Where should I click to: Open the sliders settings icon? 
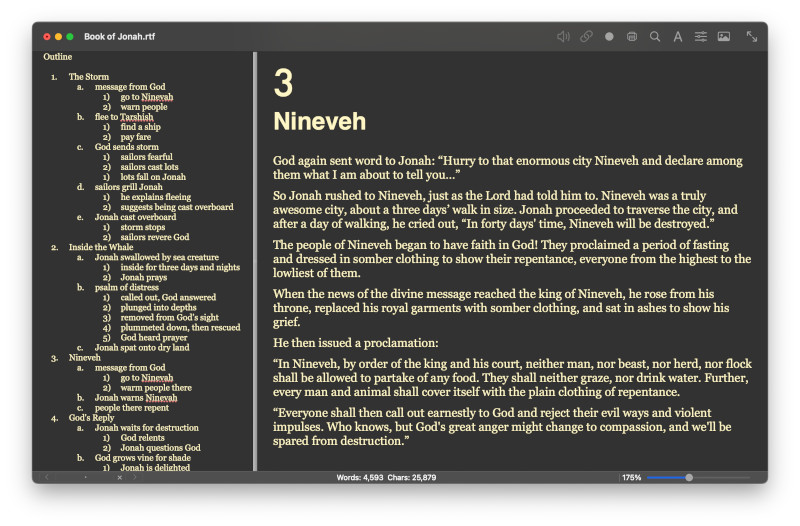701,37
